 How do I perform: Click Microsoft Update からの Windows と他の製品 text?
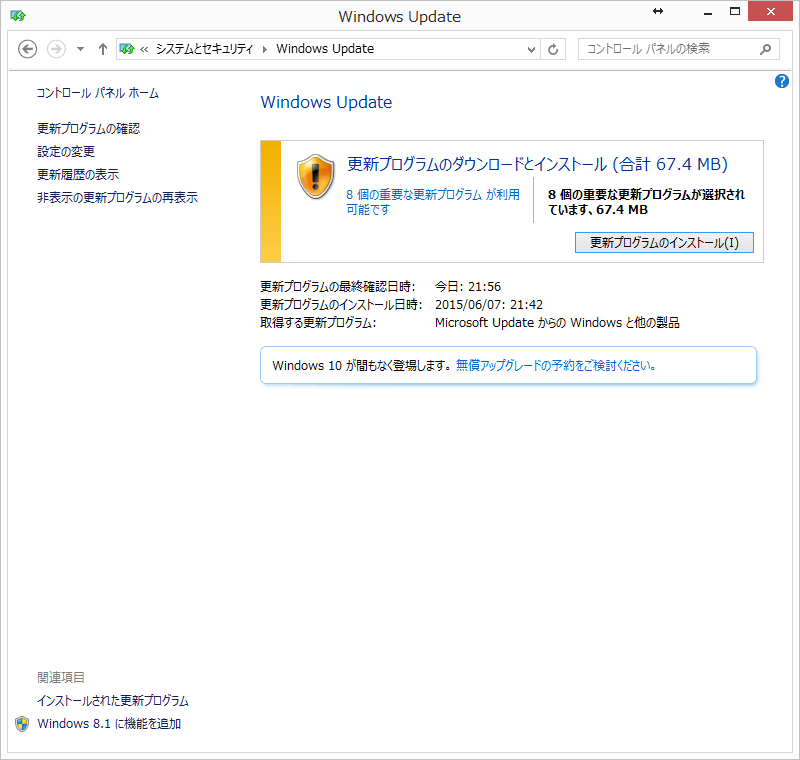coord(557,323)
